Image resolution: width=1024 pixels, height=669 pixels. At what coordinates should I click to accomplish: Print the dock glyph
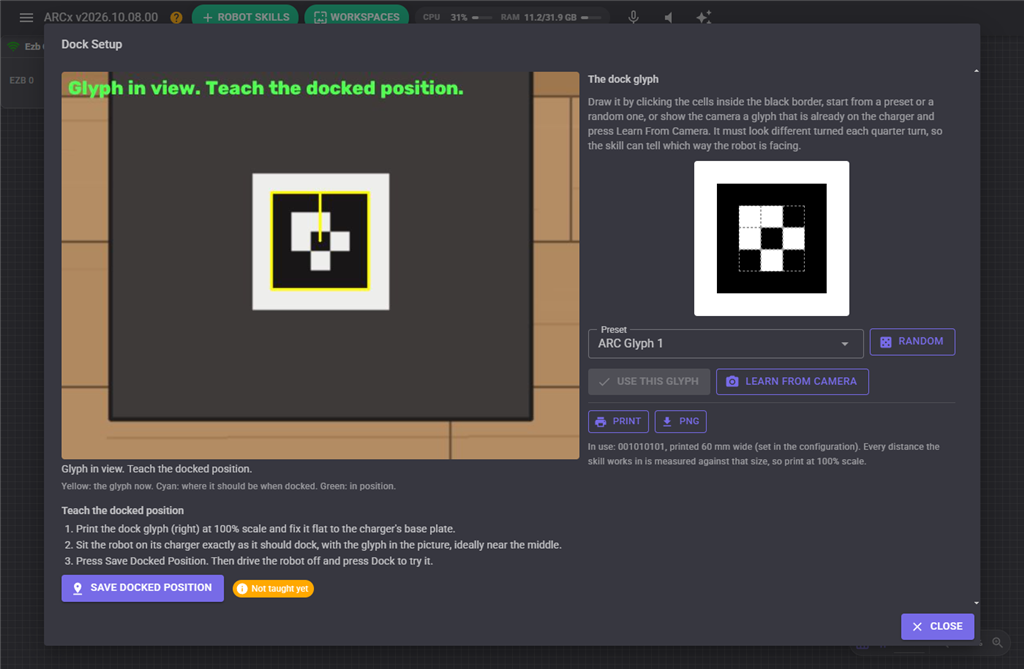click(618, 421)
